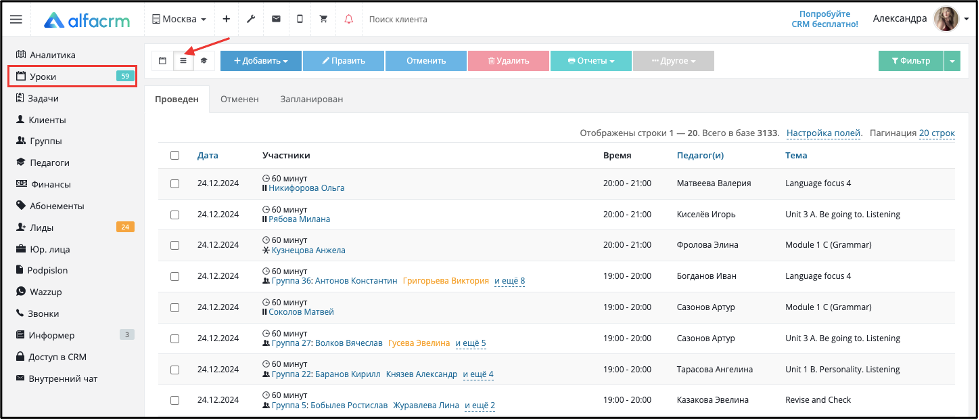Click the mobile phone icon

click(x=300, y=19)
